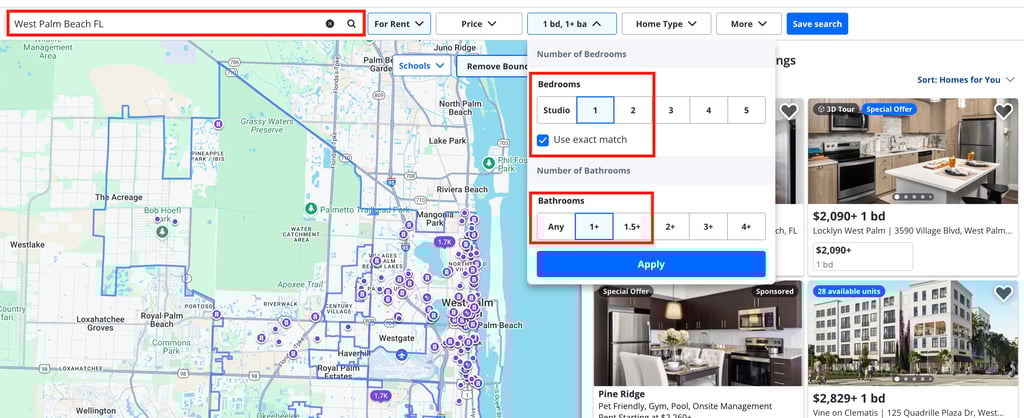Select 4 bedrooms option
The width and height of the screenshot is (1024, 418).
click(x=709, y=110)
